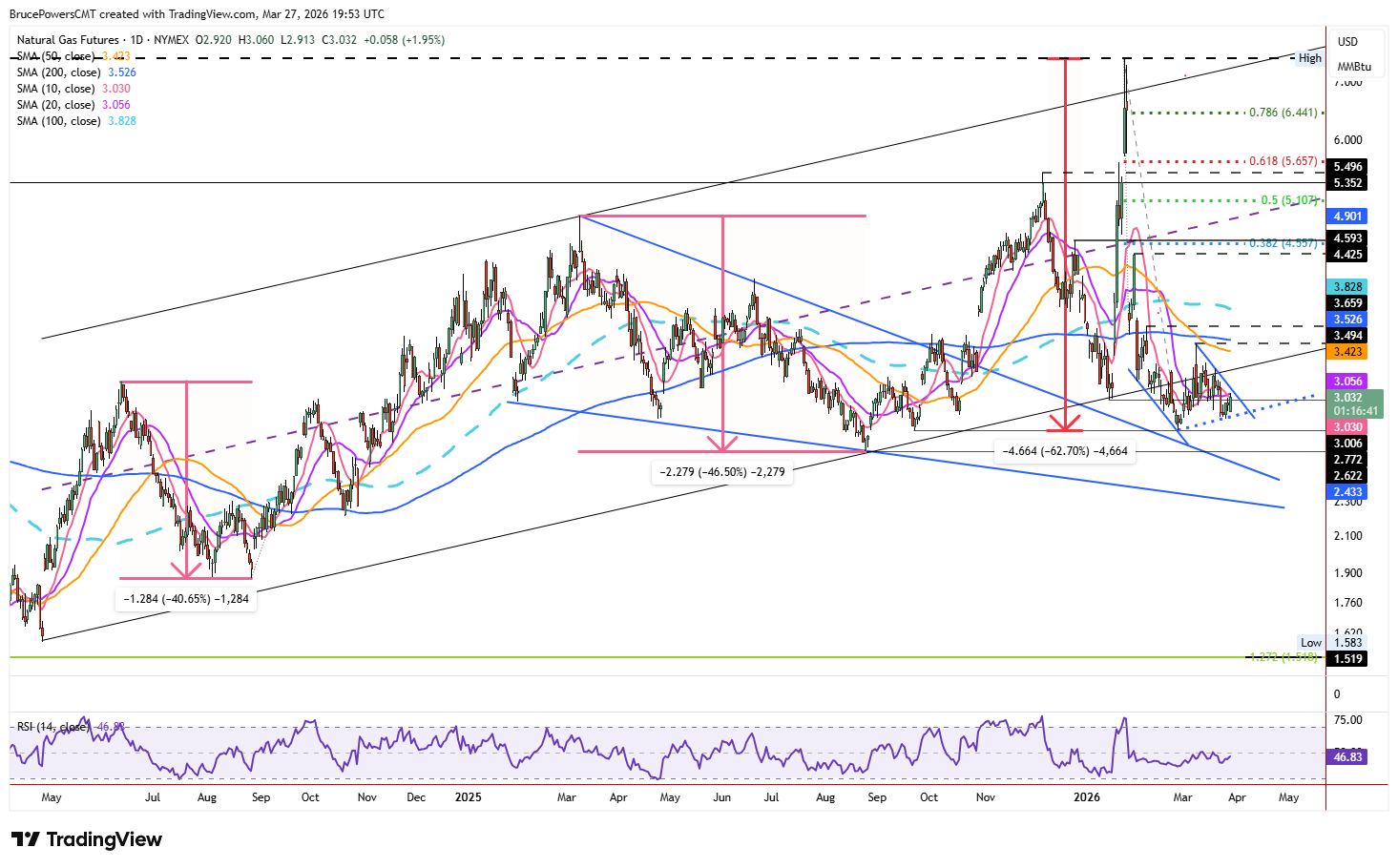Image resolution: width=1398 pixels, height=868 pixels.
Task: Click the Jun label on the time axis
Action: click(x=722, y=797)
